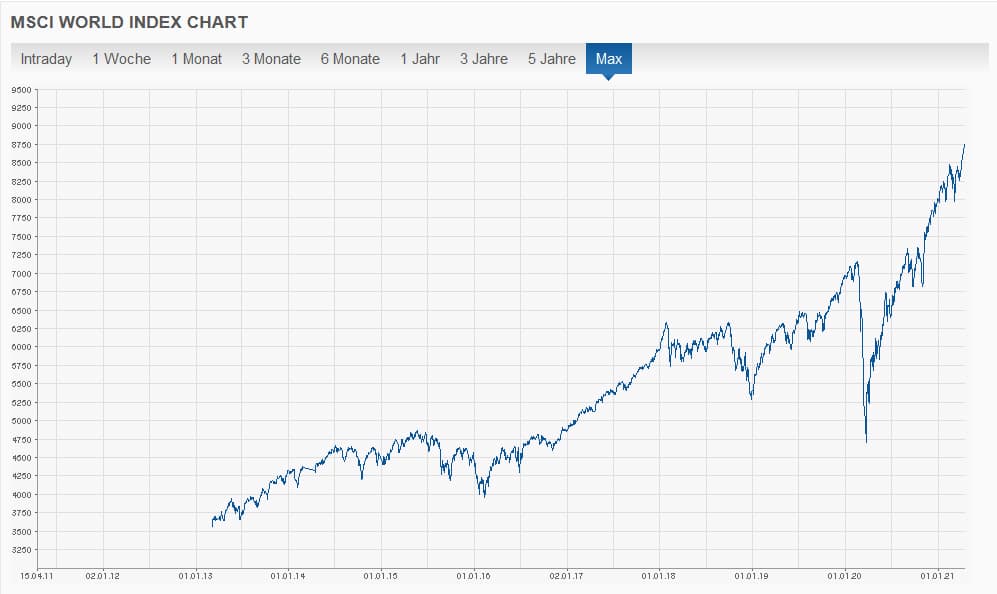Click the 9500 y-axis value label
The width and height of the screenshot is (997, 594).
click(21, 90)
